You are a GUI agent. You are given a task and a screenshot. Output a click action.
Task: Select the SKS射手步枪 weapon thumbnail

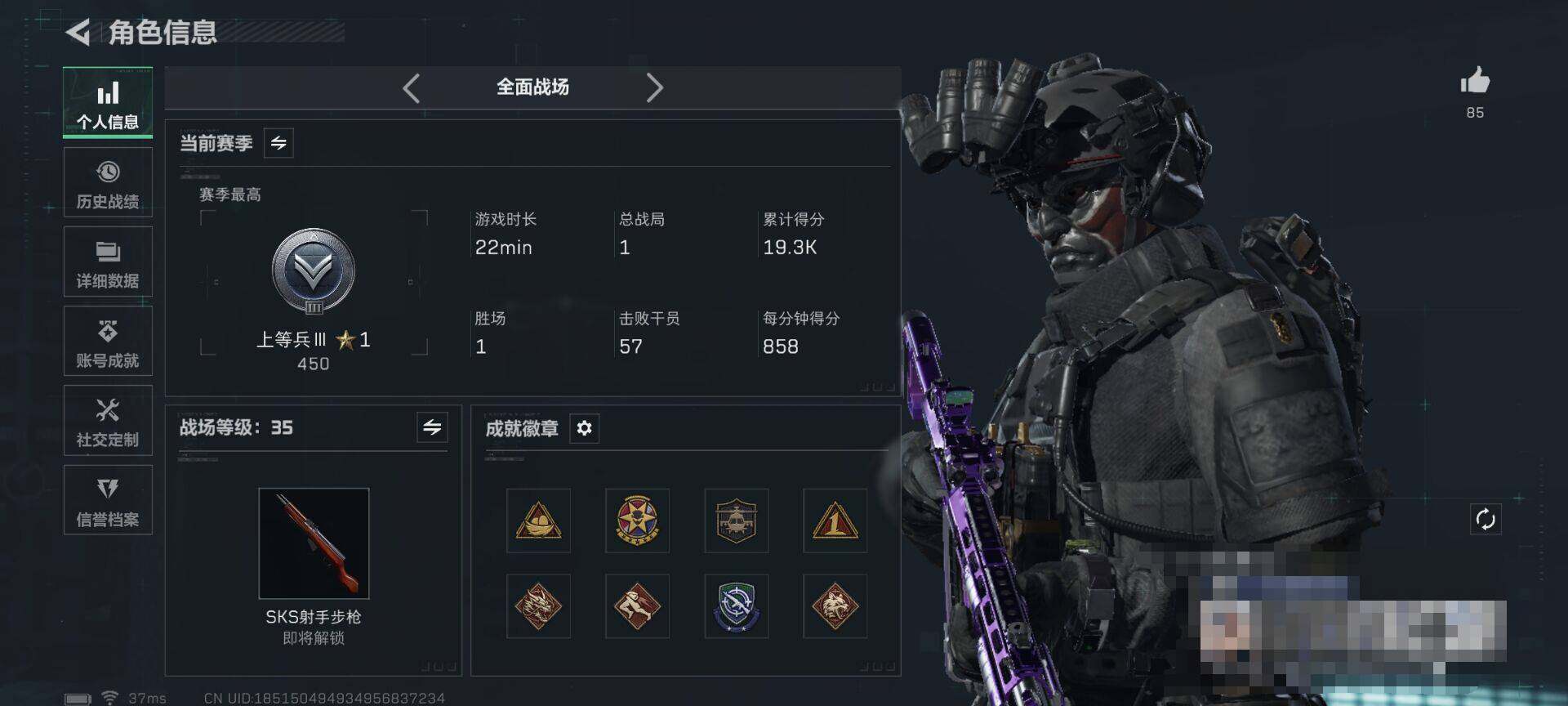coord(314,543)
